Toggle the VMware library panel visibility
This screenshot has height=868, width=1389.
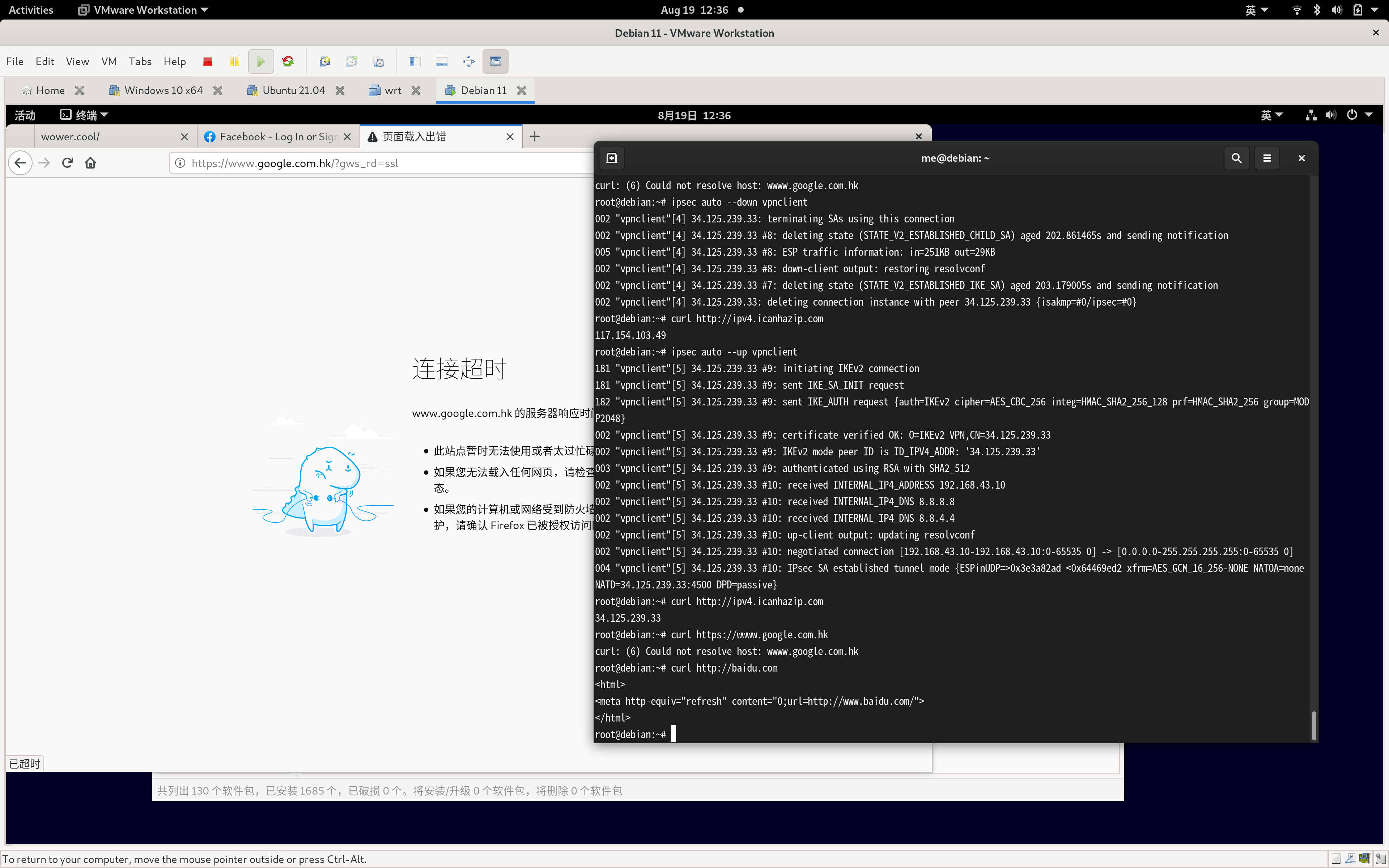pos(415,61)
